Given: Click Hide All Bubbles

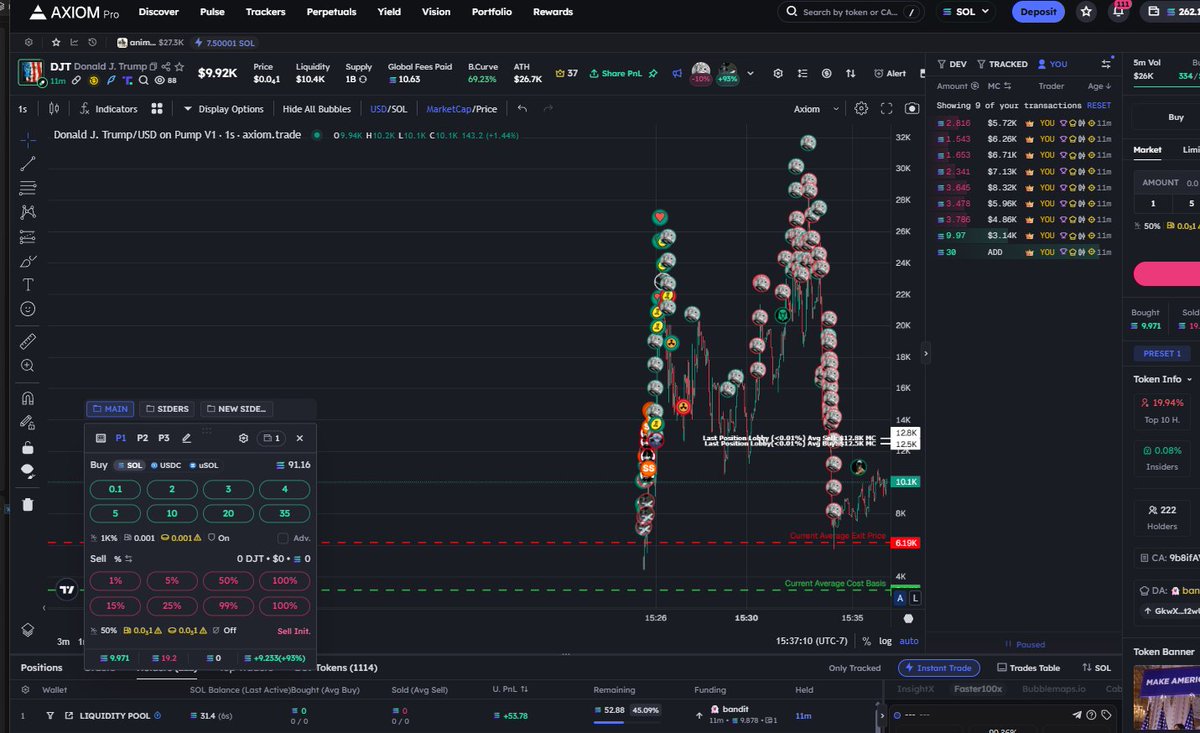Looking at the screenshot, I should [317, 109].
